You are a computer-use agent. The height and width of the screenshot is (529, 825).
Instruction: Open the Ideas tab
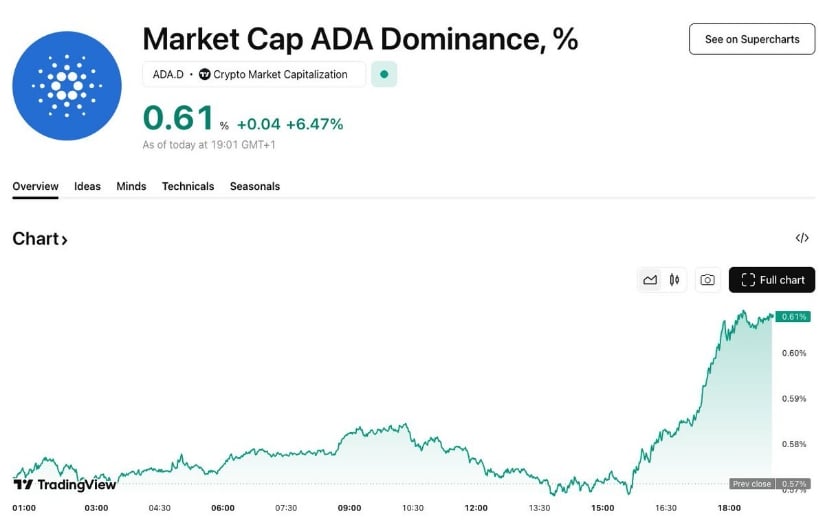(x=87, y=186)
